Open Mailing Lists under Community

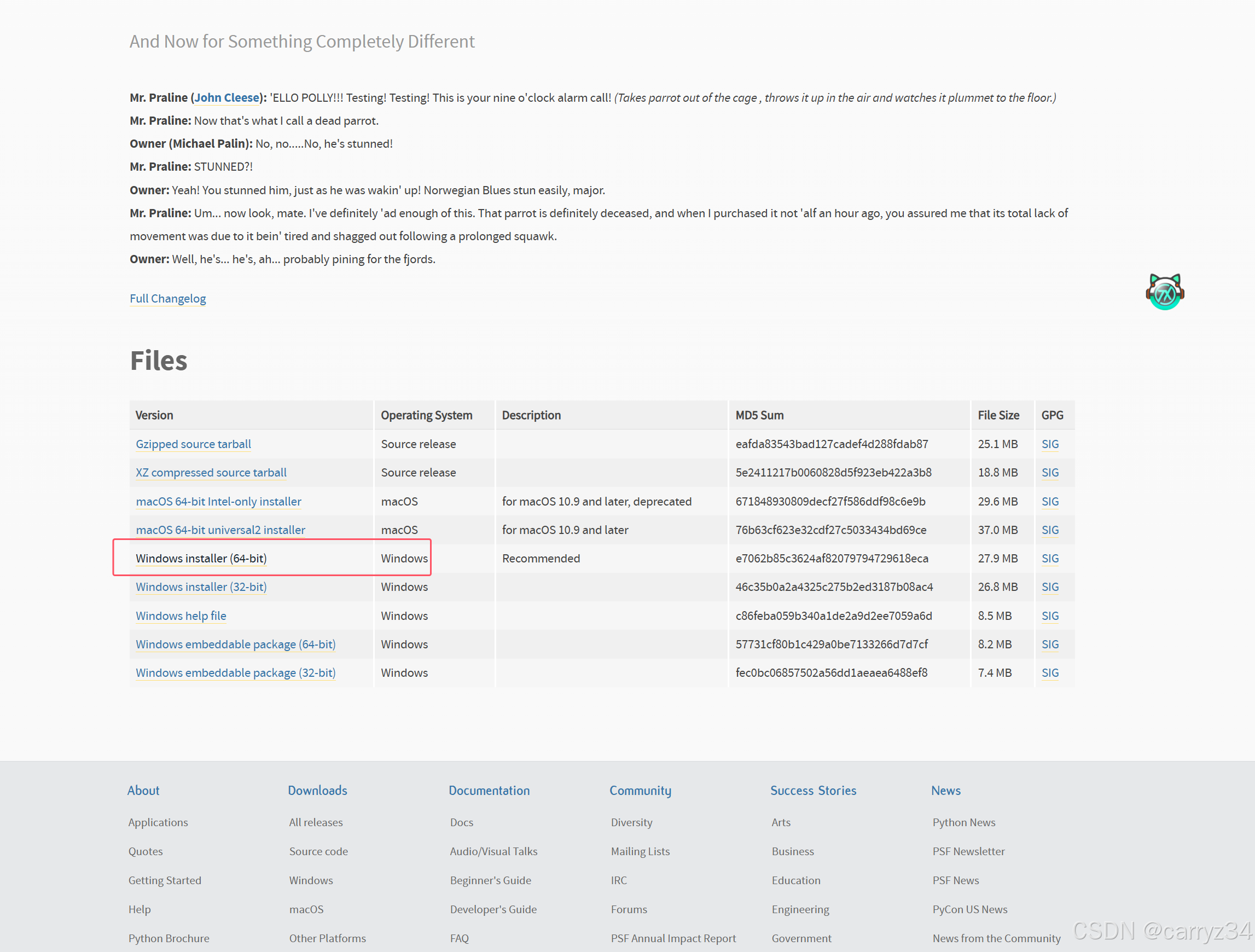point(640,851)
